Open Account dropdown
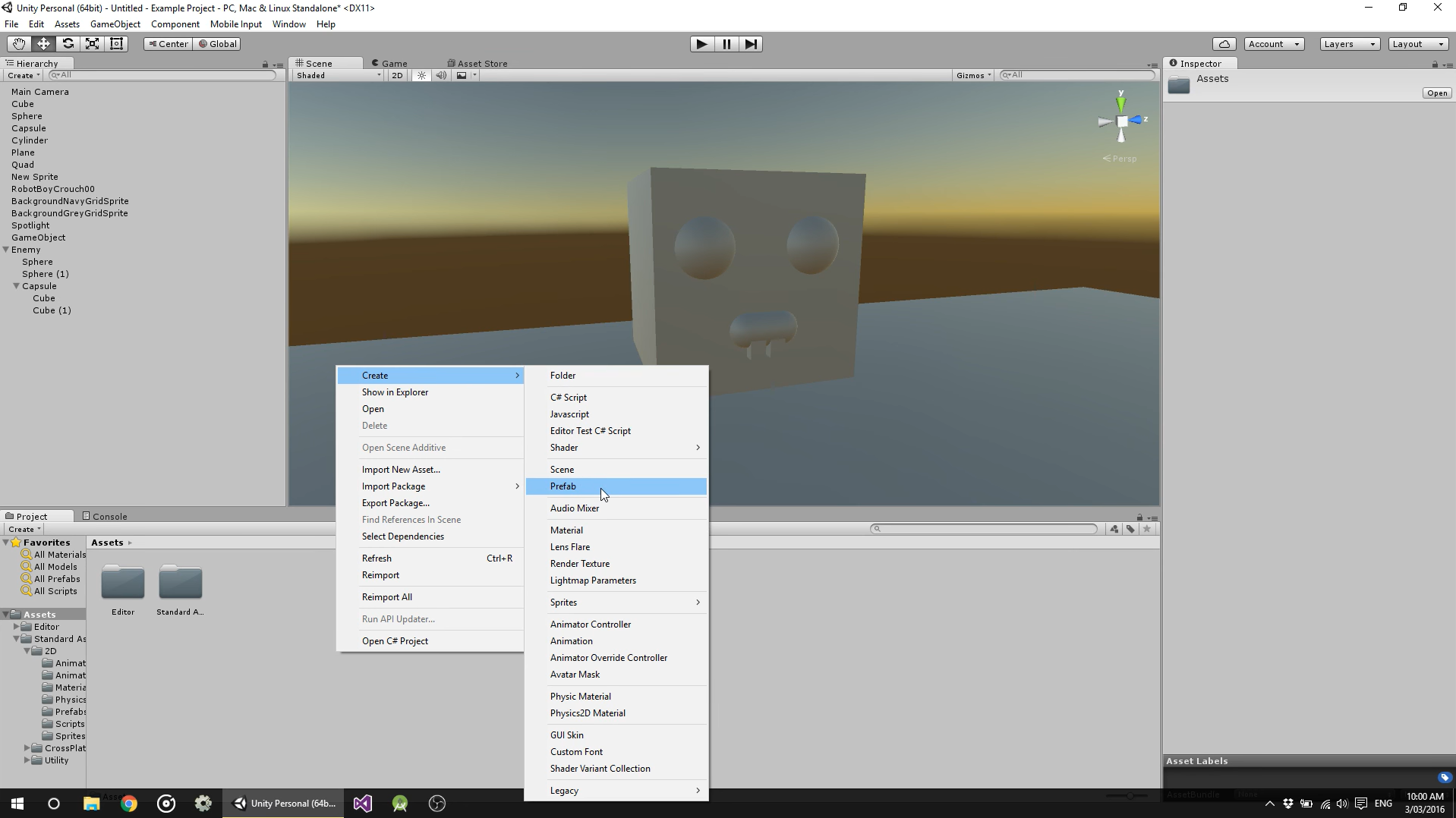This screenshot has width=1456, height=818. point(1273,44)
